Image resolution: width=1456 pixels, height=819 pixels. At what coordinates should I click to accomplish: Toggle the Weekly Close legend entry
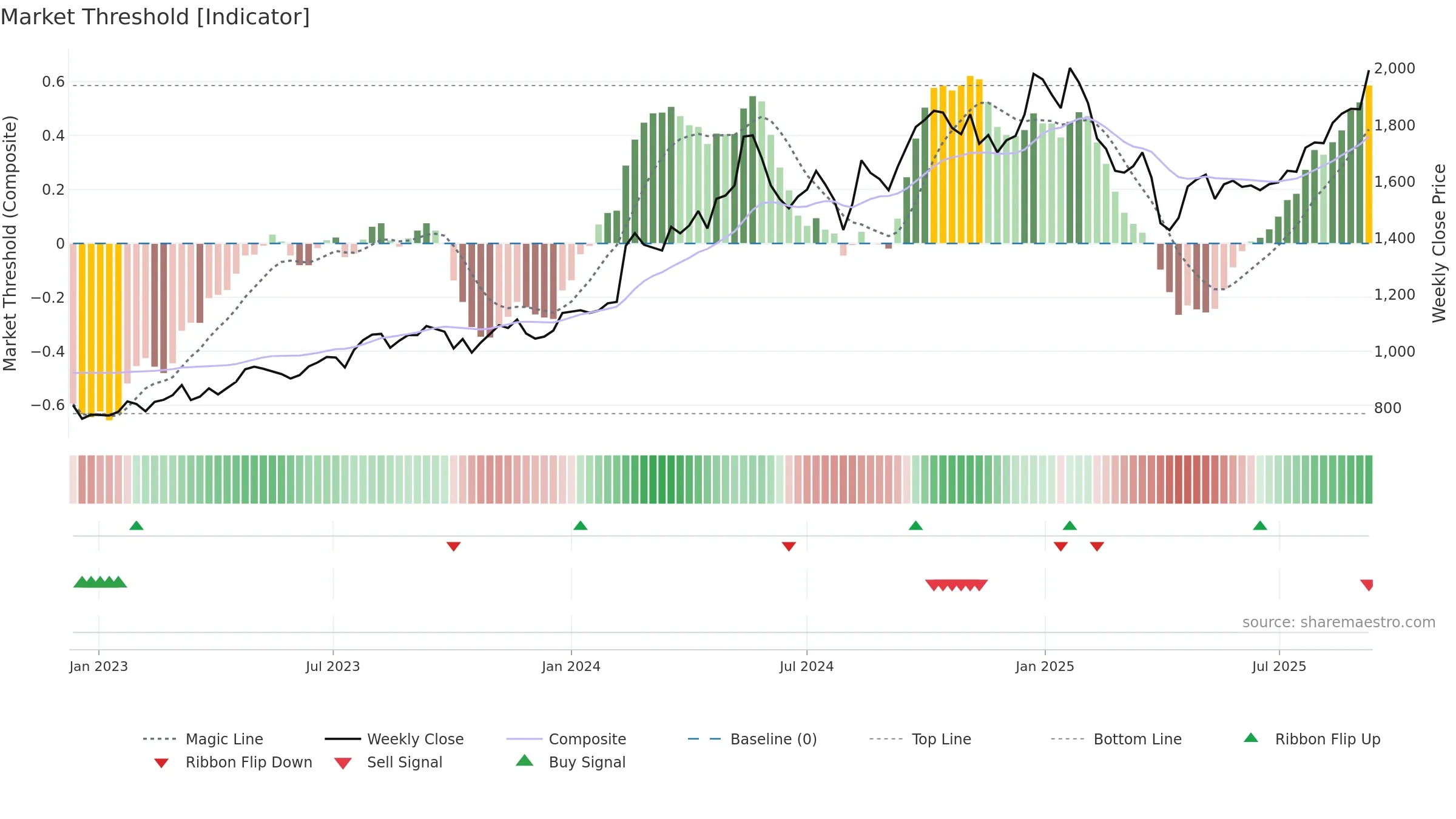[394, 739]
